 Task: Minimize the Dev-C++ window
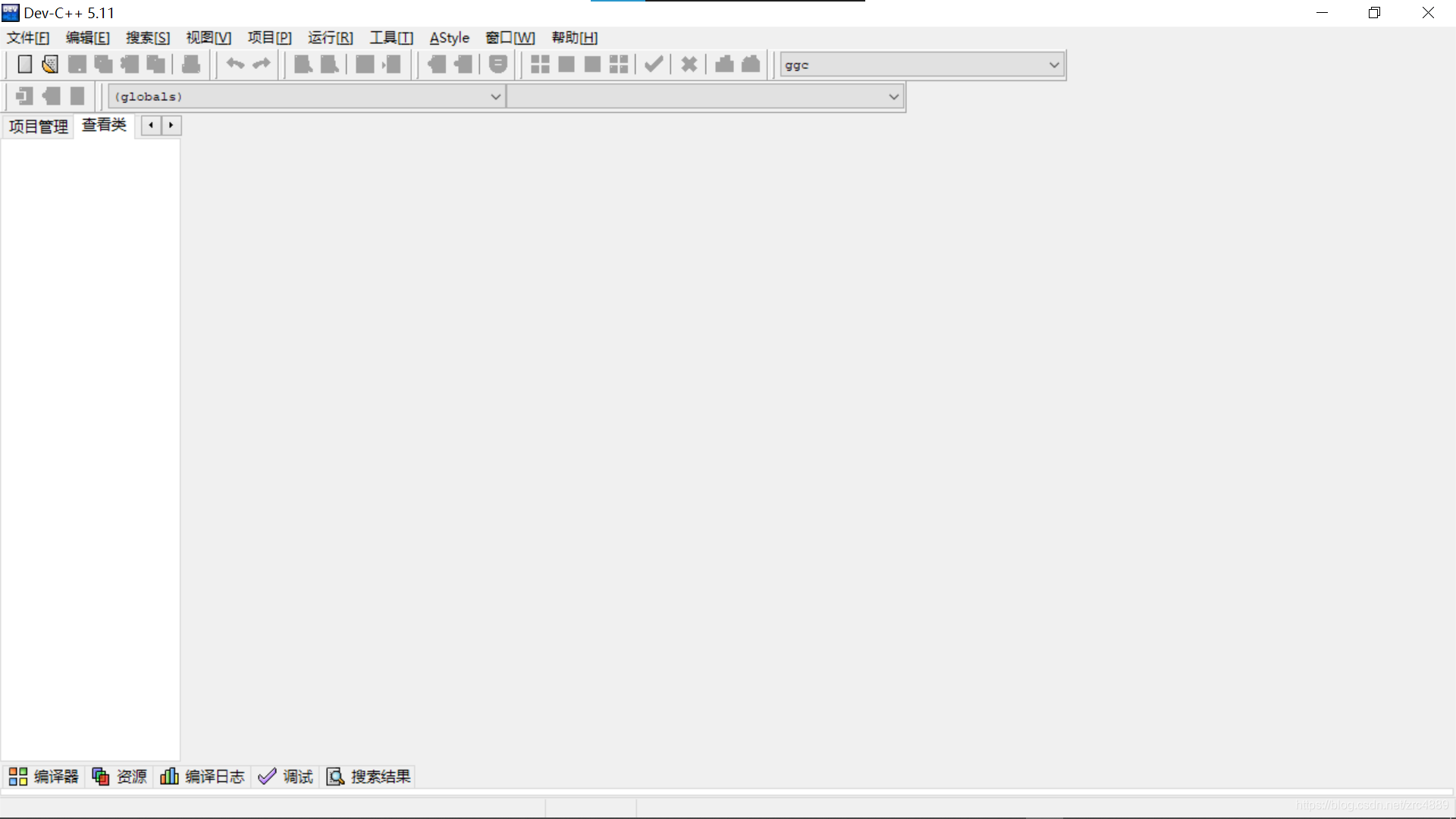1323,13
